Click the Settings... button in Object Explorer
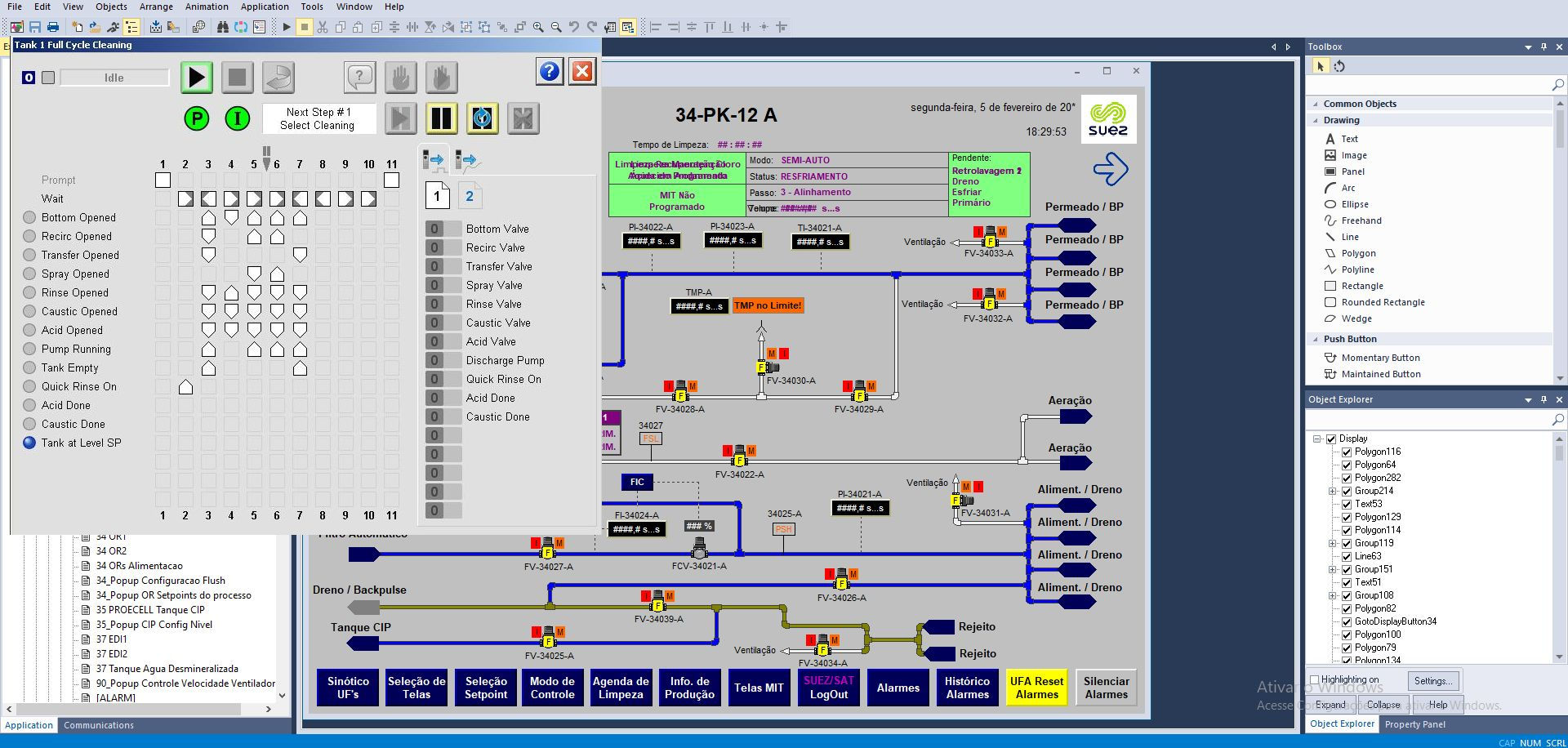1568x748 pixels. coord(1433,680)
